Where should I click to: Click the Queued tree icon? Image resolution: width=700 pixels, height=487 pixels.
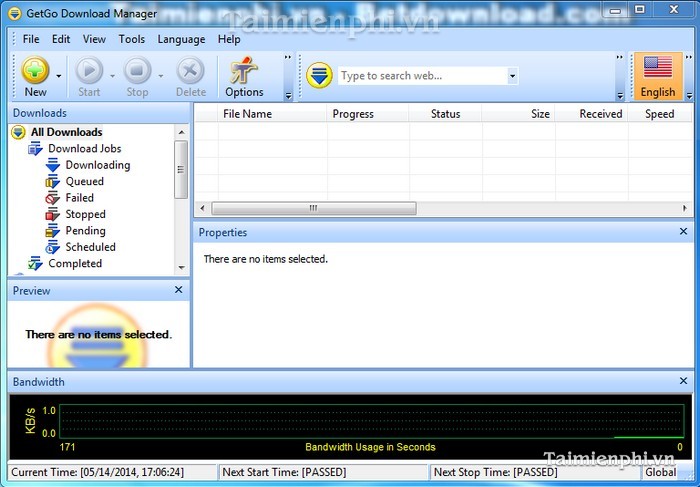[x=53, y=182]
